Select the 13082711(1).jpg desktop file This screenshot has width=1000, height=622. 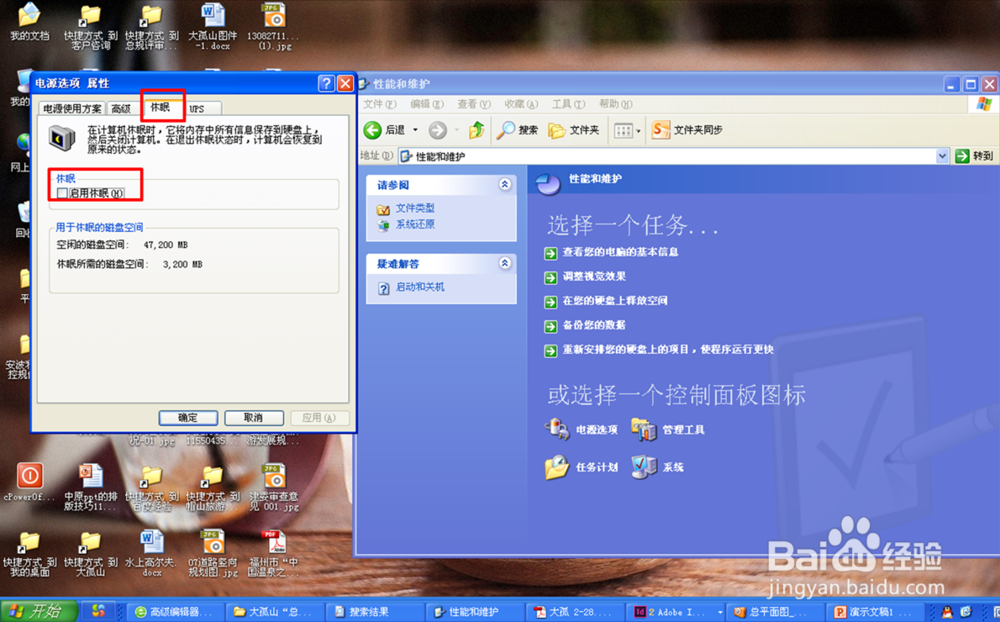click(x=273, y=26)
